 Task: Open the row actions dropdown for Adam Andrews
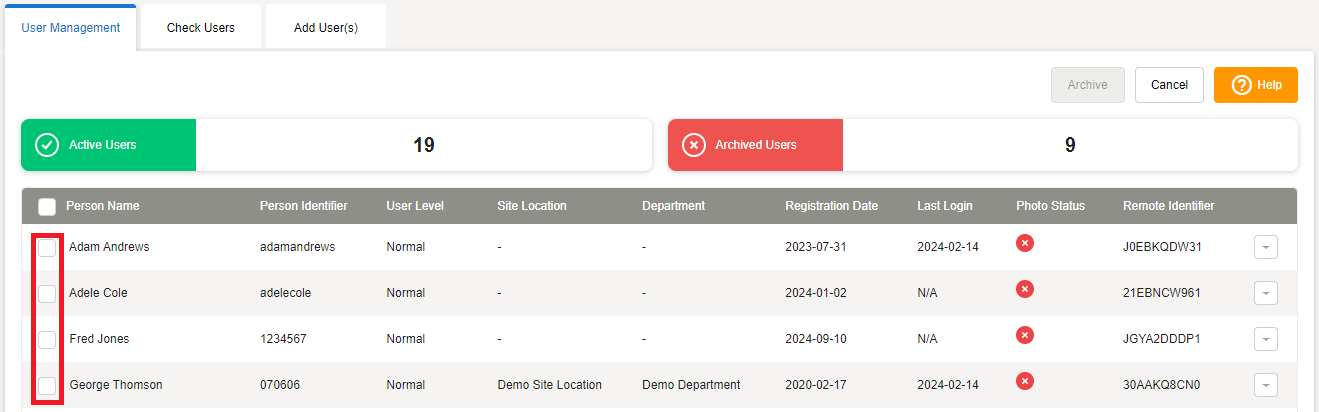pyautogui.click(x=1265, y=247)
